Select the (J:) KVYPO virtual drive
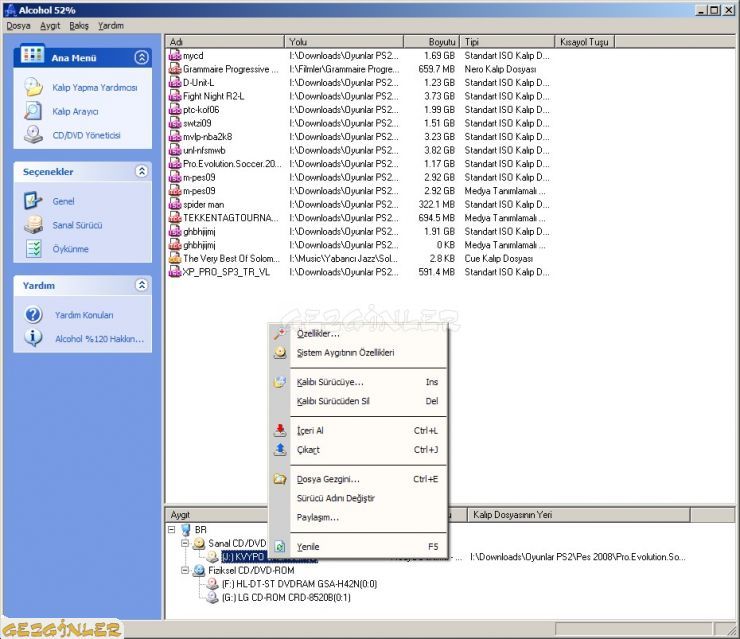The image size is (740, 639). [244, 557]
